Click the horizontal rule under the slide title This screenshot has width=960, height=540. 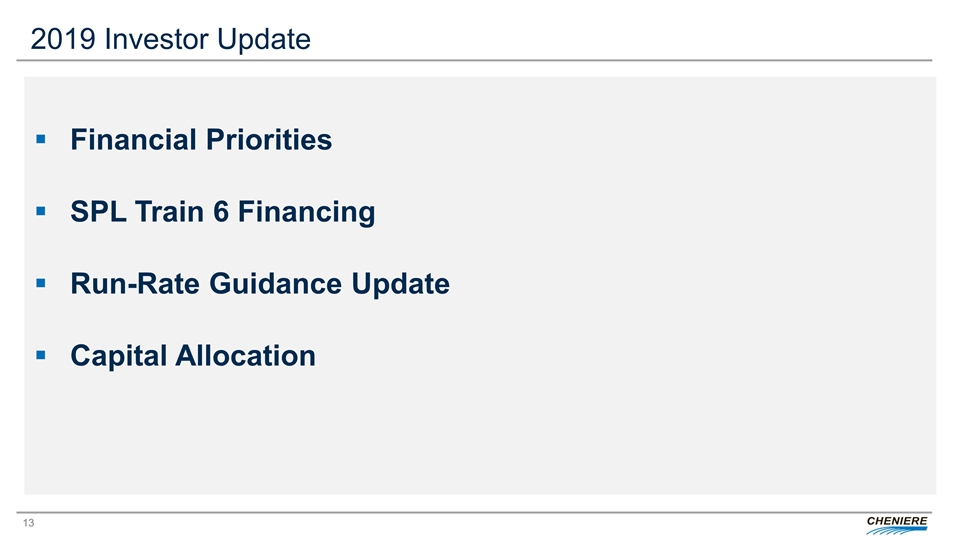(x=480, y=61)
